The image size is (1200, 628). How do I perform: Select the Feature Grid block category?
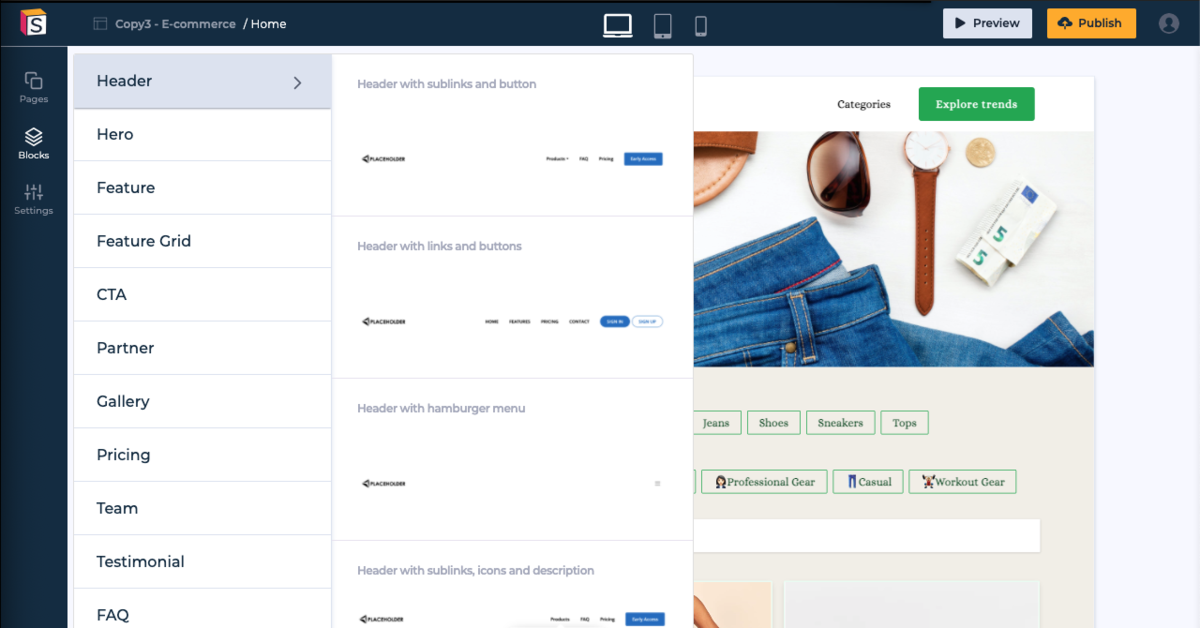(202, 241)
